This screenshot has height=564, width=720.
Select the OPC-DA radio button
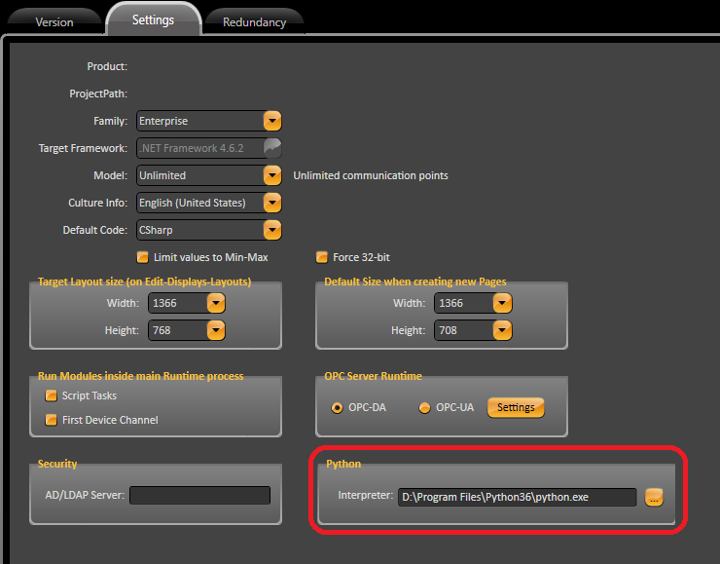(x=337, y=408)
